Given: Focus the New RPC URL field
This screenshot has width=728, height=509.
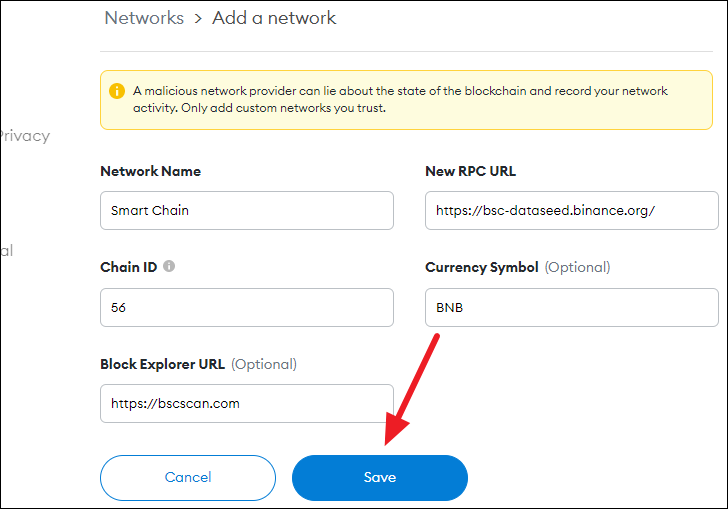Looking at the screenshot, I should coord(572,210).
